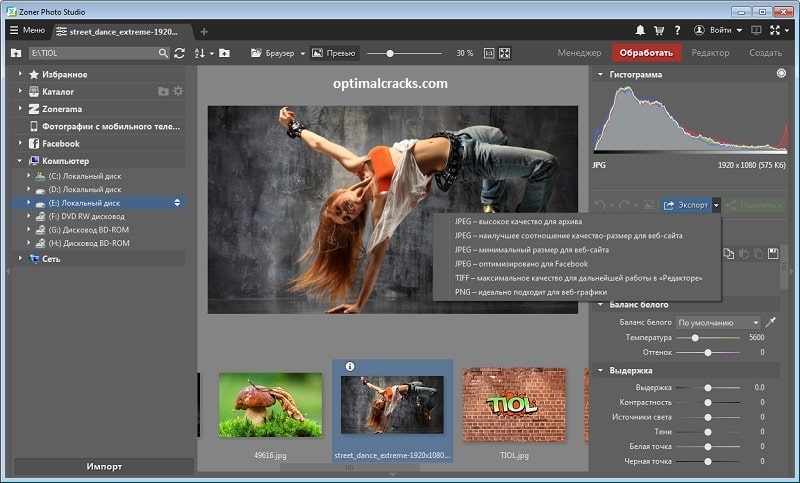Image resolution: width=800 pixels, height=483 pixels.
Task: Click the info badge on selected thumbnail
Action: coord(349,366)
